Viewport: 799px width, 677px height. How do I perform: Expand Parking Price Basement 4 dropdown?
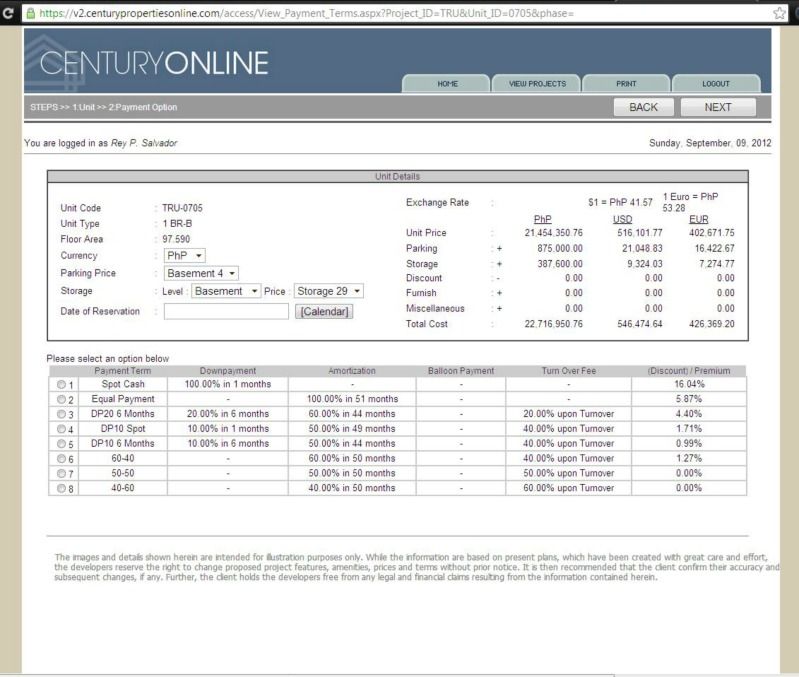201,273
